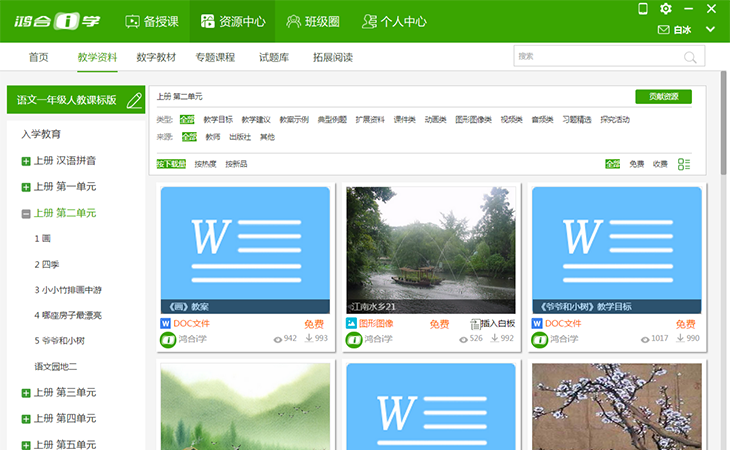Select lesson 3 小小竹排画中游
This screenshot has width=730, height=450.
point(68,290)
